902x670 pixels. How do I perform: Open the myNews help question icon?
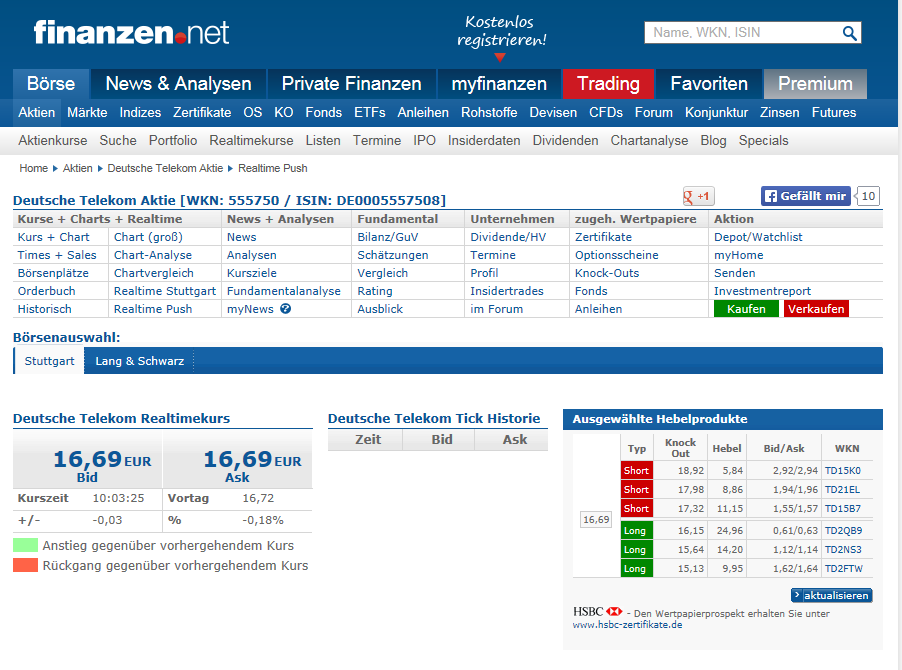285,309
